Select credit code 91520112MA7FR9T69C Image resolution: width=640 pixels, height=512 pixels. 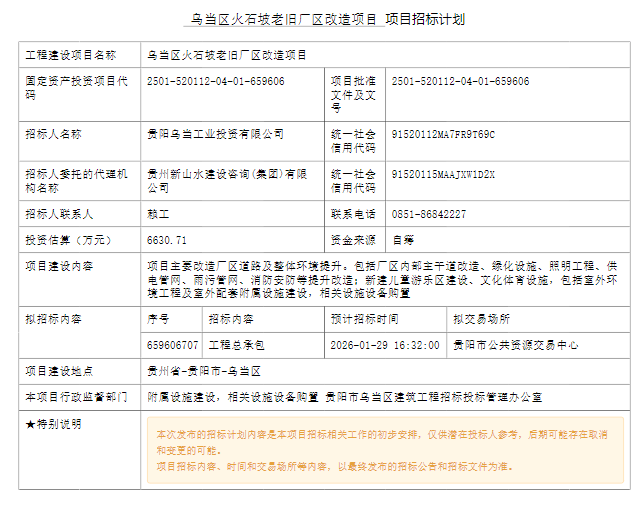443,133
